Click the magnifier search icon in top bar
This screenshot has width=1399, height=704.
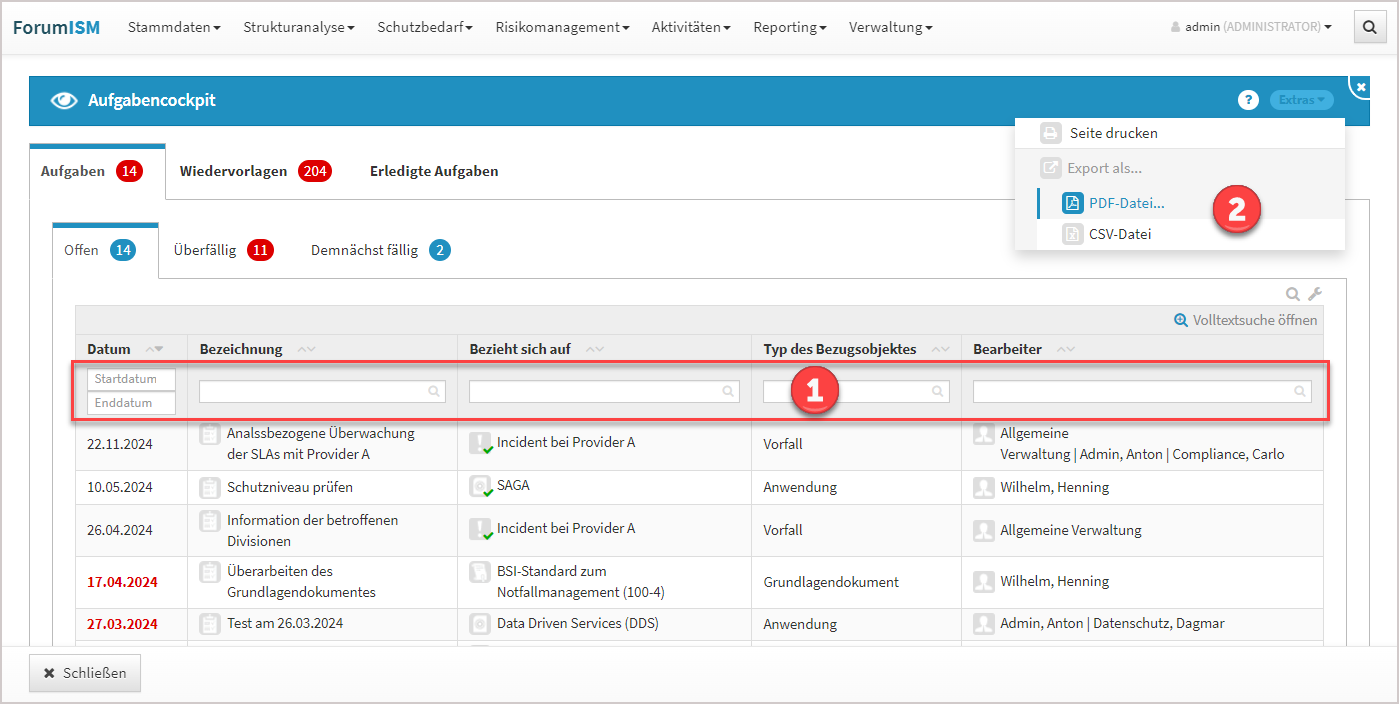(1369, 28)
